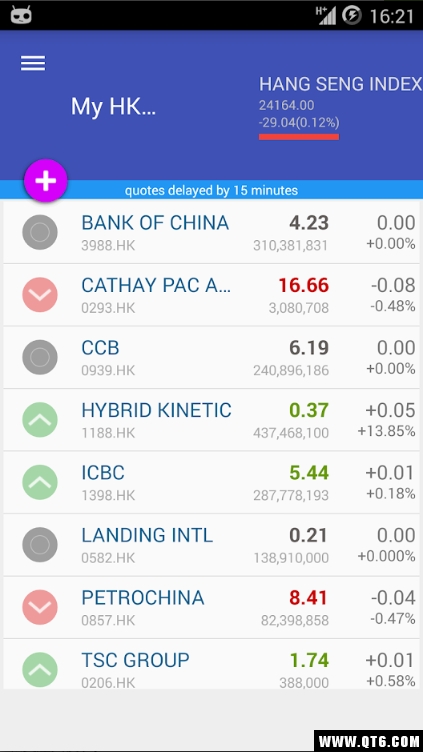Open the My HK... portfolio title
The height and width of the screenshot is (752, 423).
[x=113, y=106]
